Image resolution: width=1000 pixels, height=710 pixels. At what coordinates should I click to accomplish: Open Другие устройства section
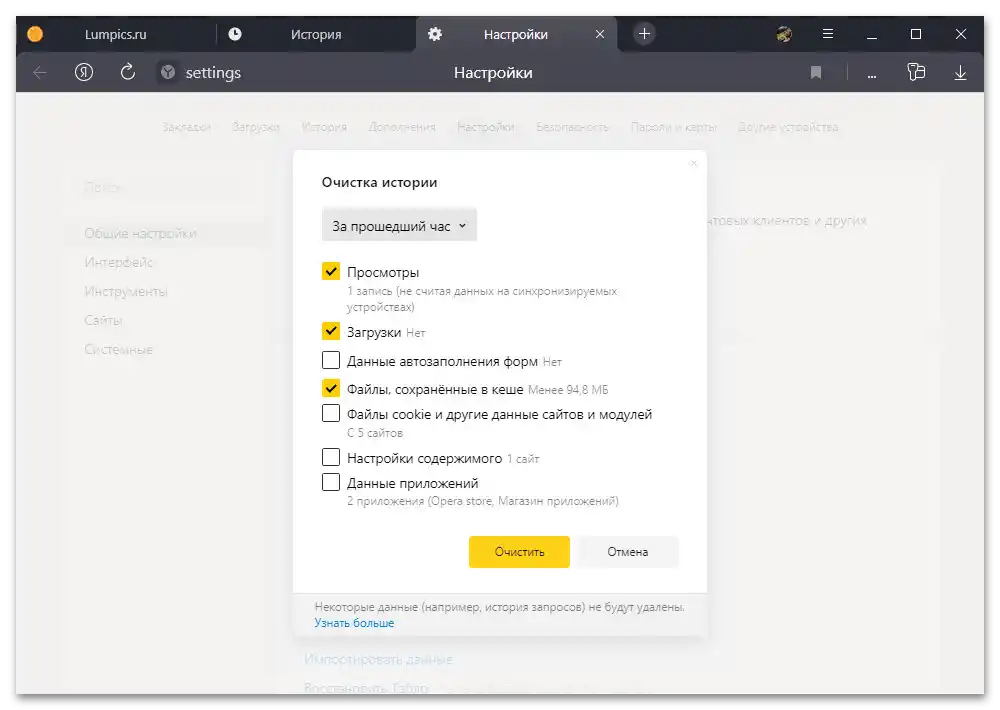point(788,127)
